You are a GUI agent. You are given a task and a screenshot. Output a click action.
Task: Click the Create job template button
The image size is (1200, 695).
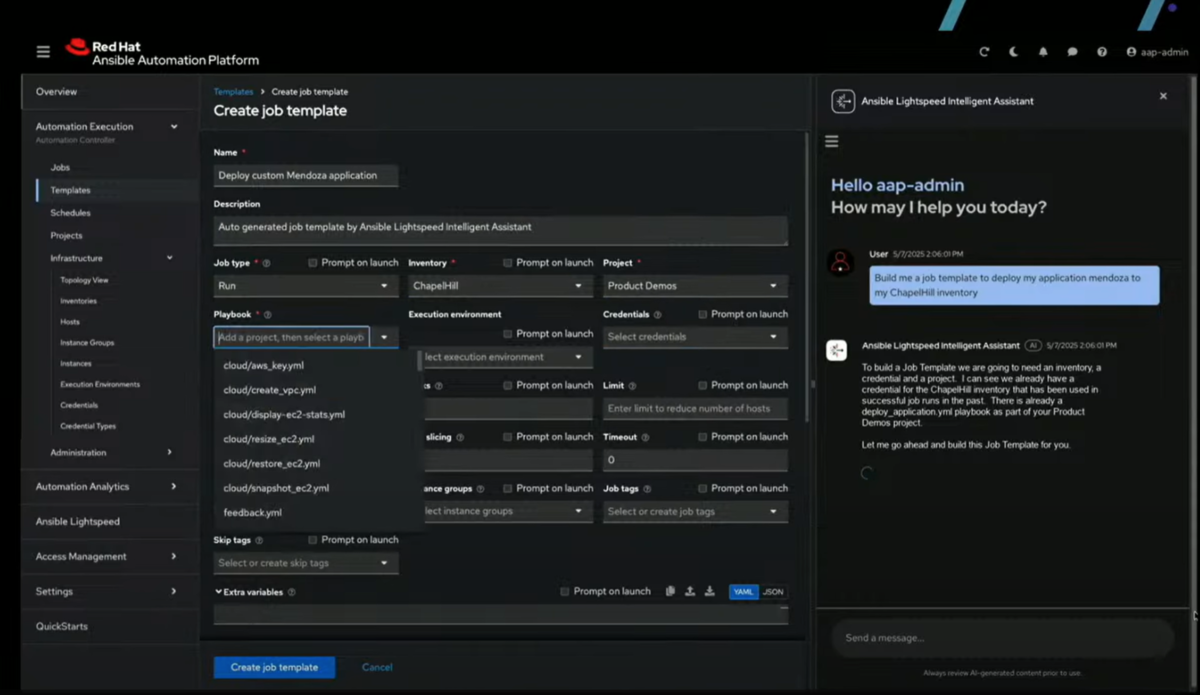pos(274,667)
